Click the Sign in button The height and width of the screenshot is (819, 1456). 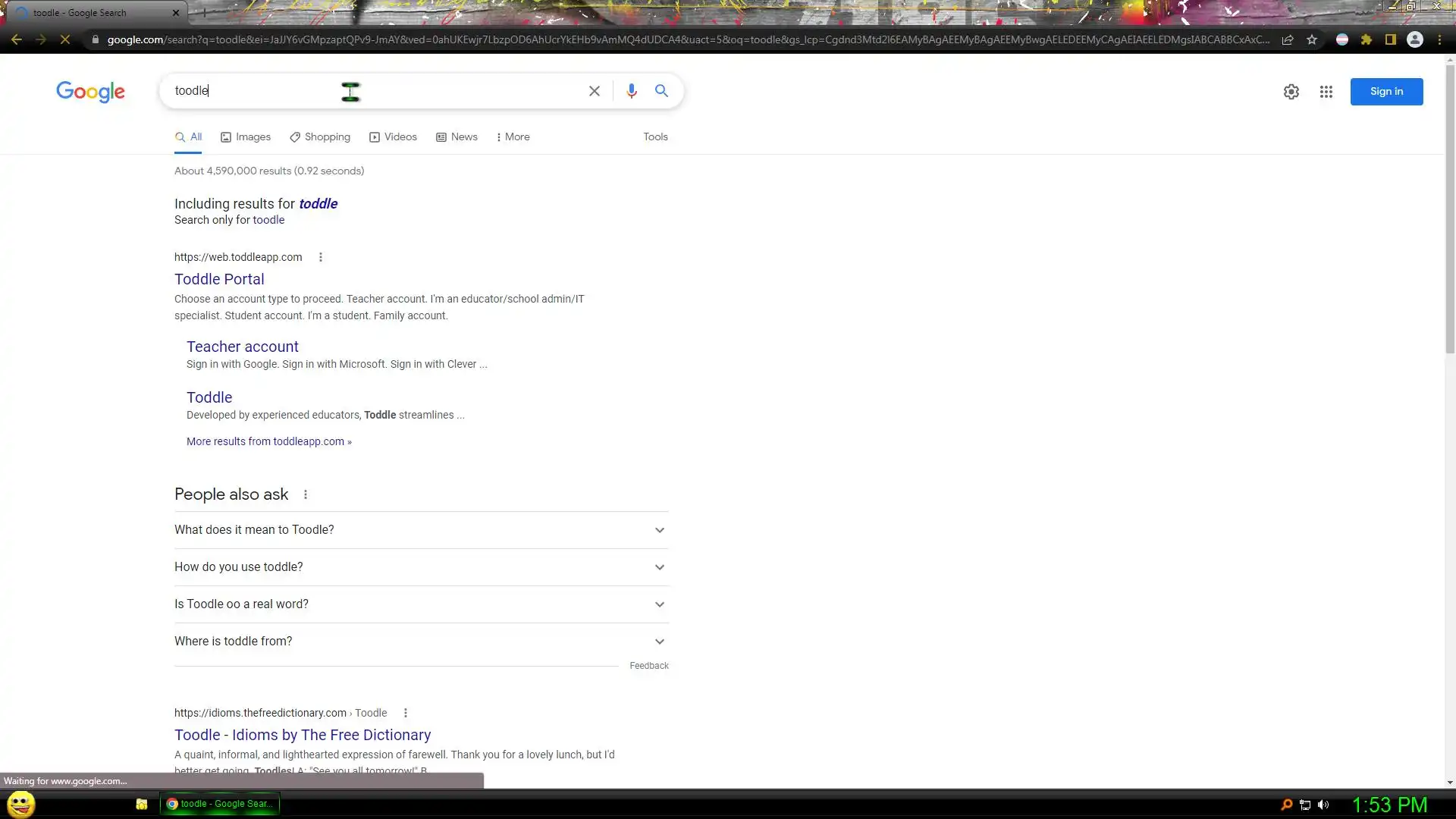click(1386, 92)
